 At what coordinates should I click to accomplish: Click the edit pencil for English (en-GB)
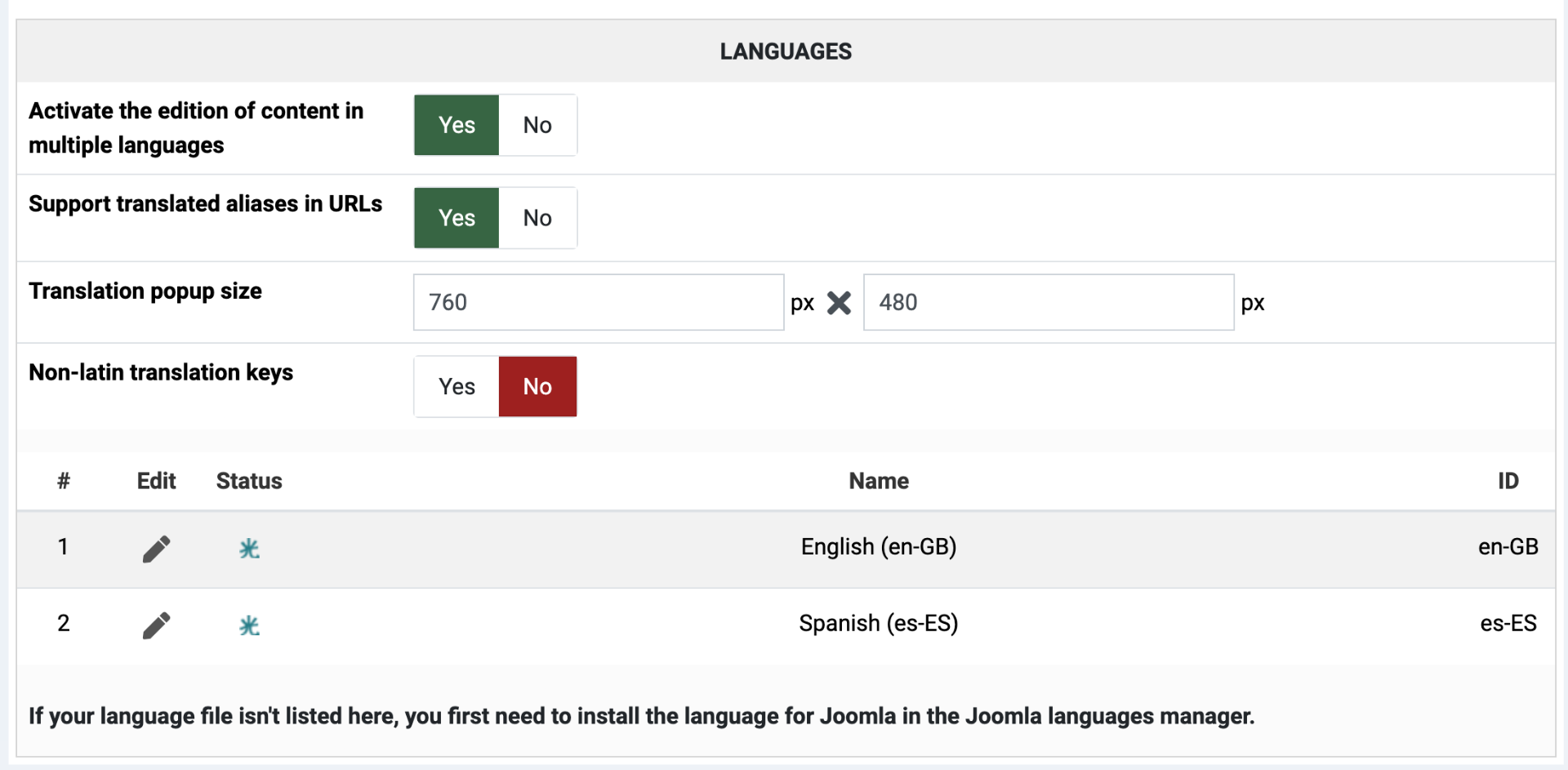pos(156,549)
